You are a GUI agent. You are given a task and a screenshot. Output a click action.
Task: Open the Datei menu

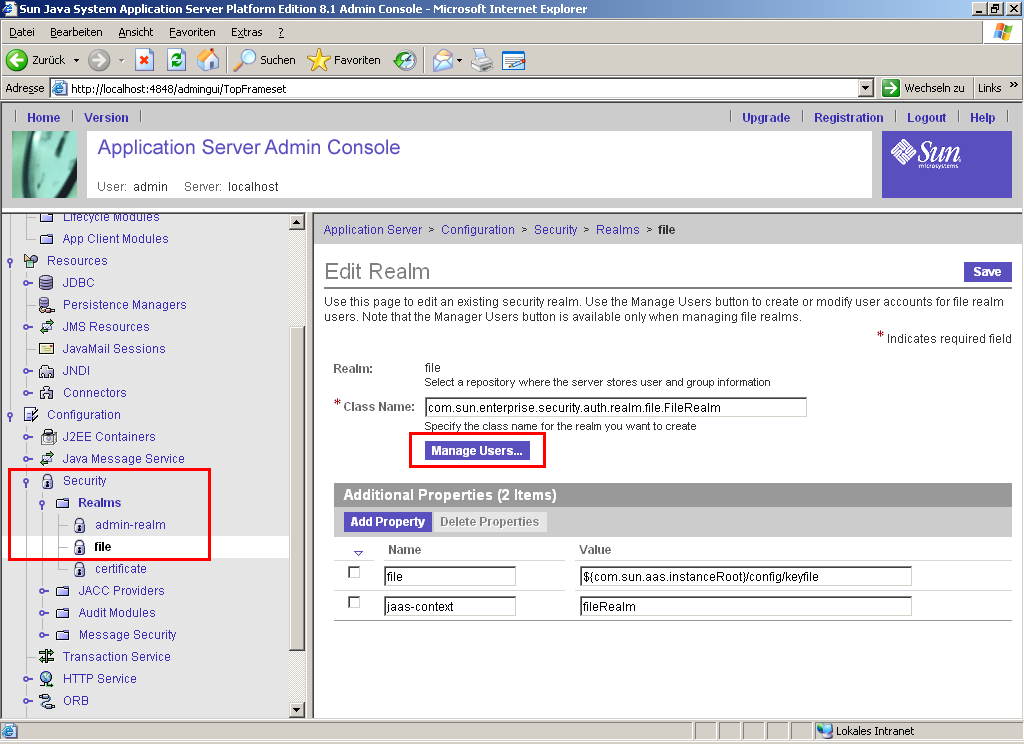click(x=22, y=32)
